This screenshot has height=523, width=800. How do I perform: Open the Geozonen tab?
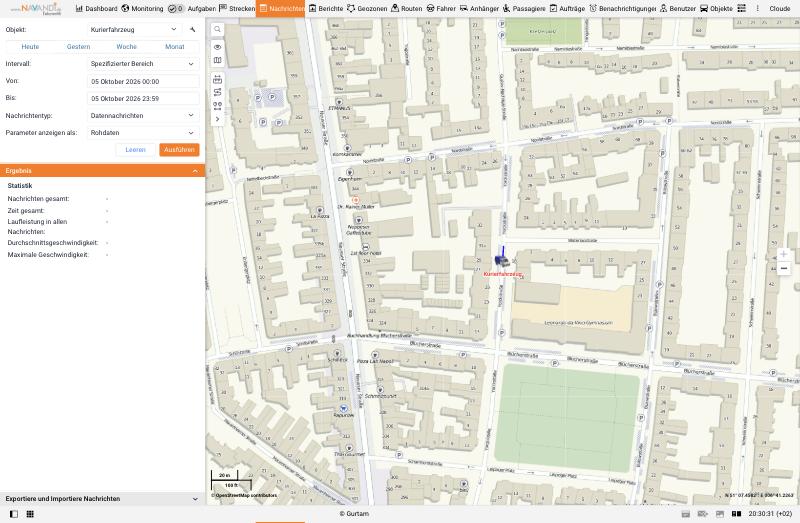click(x=367, y=8)
